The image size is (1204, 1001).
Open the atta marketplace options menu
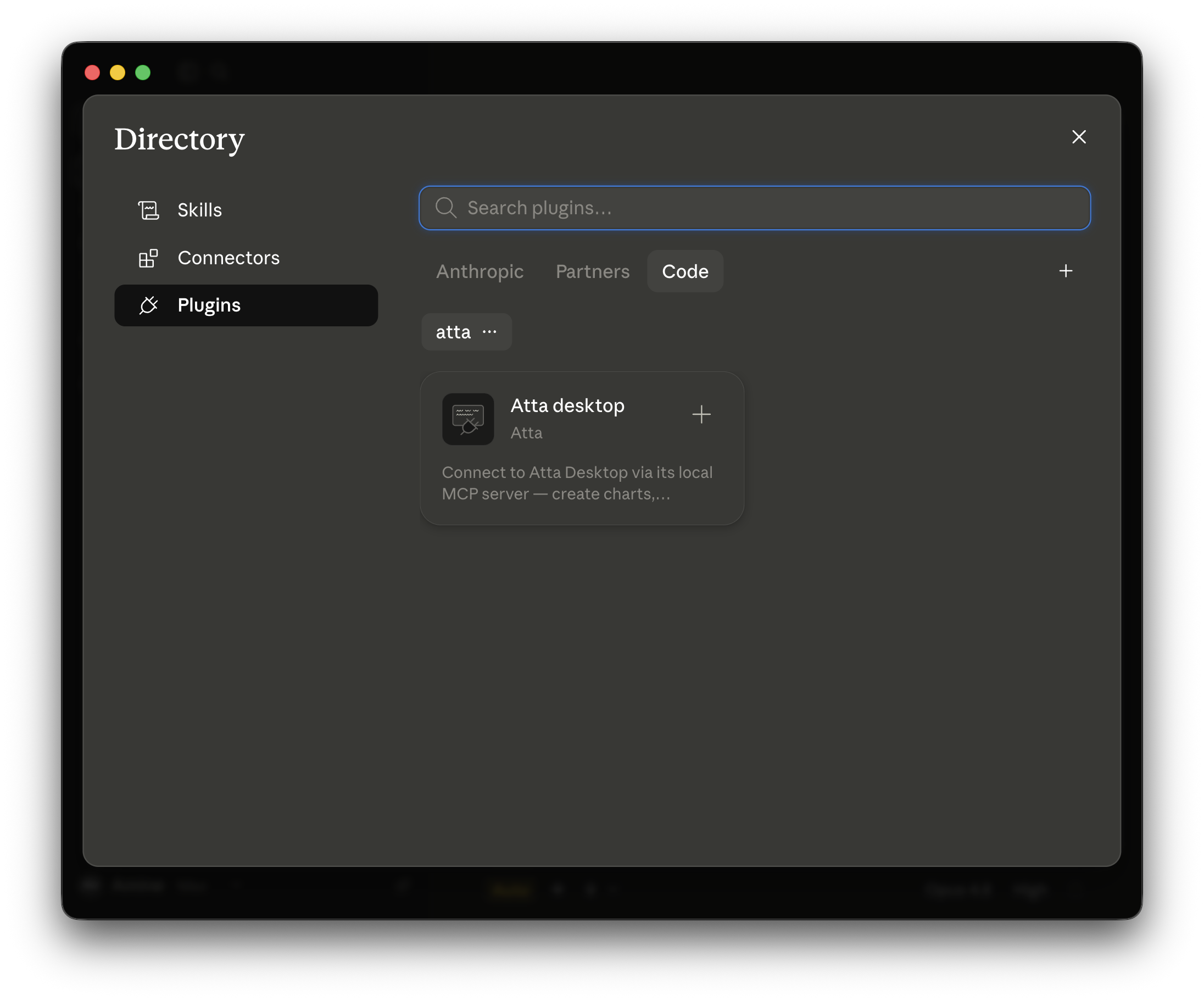coord(489,332)
